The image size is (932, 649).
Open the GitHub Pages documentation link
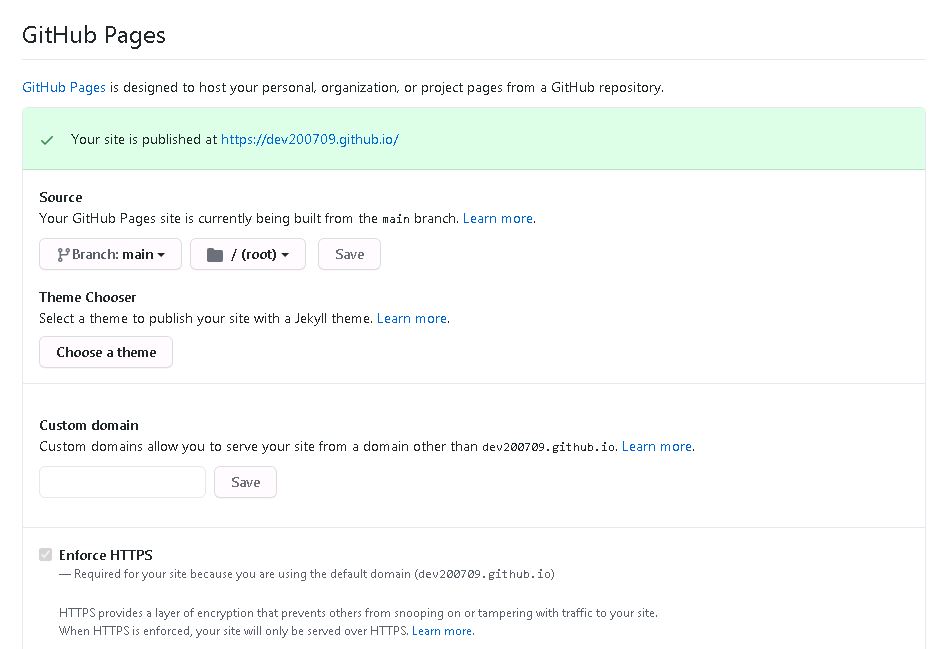[64, 87]
